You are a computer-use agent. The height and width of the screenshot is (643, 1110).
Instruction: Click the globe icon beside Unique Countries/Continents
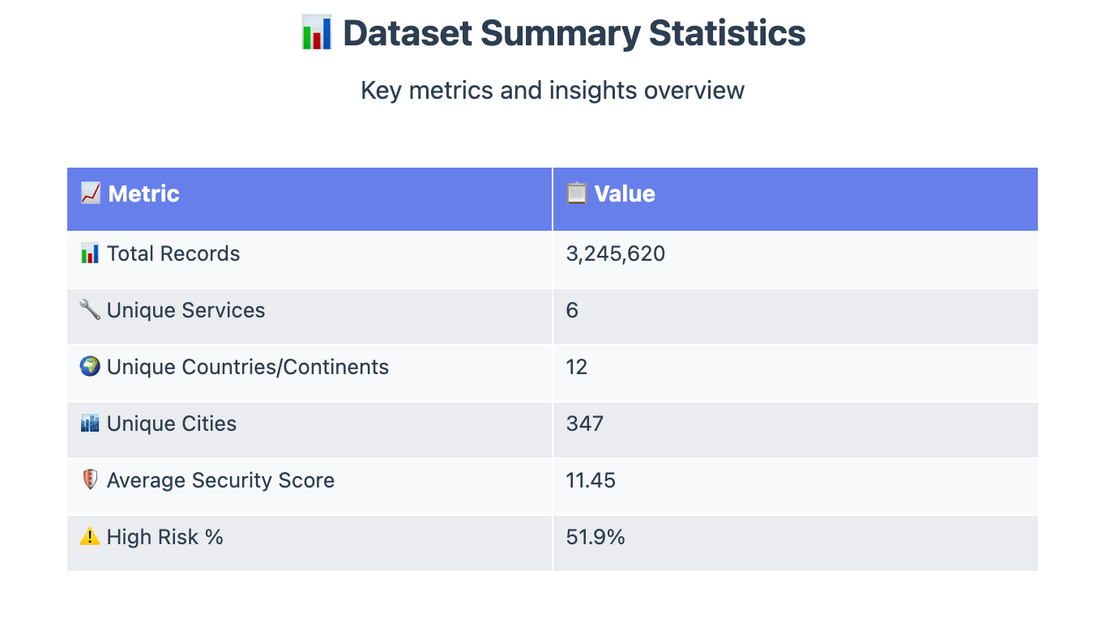coord(90,367)
